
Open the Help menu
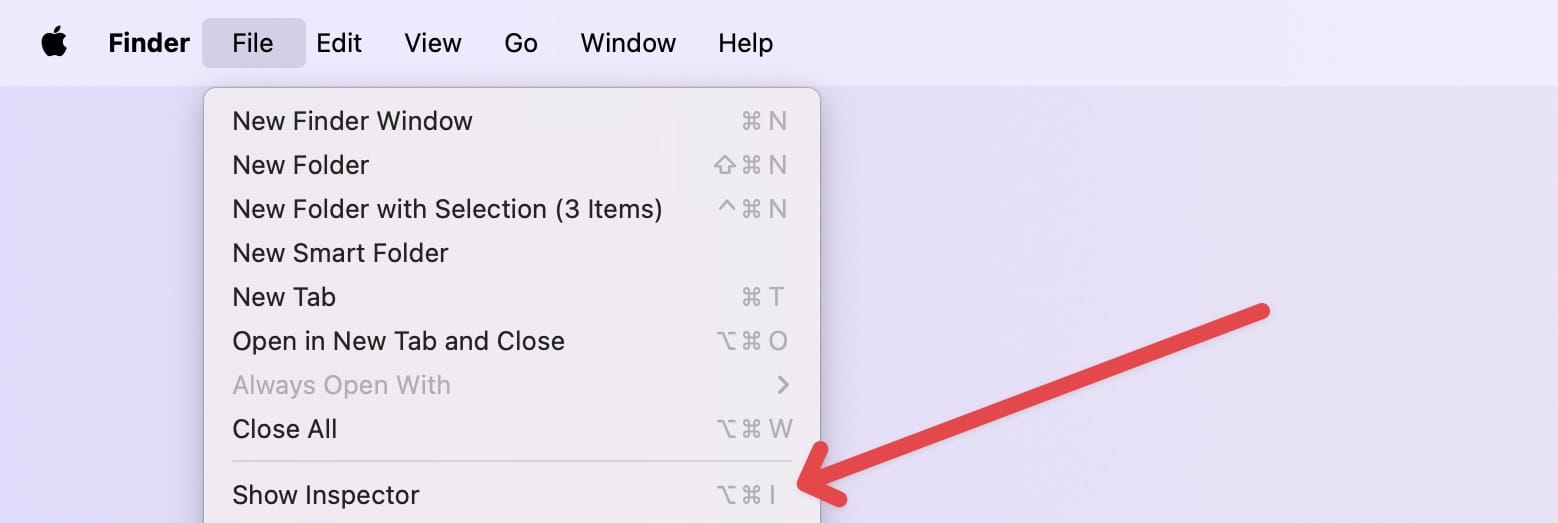click(x=745, y=43)
